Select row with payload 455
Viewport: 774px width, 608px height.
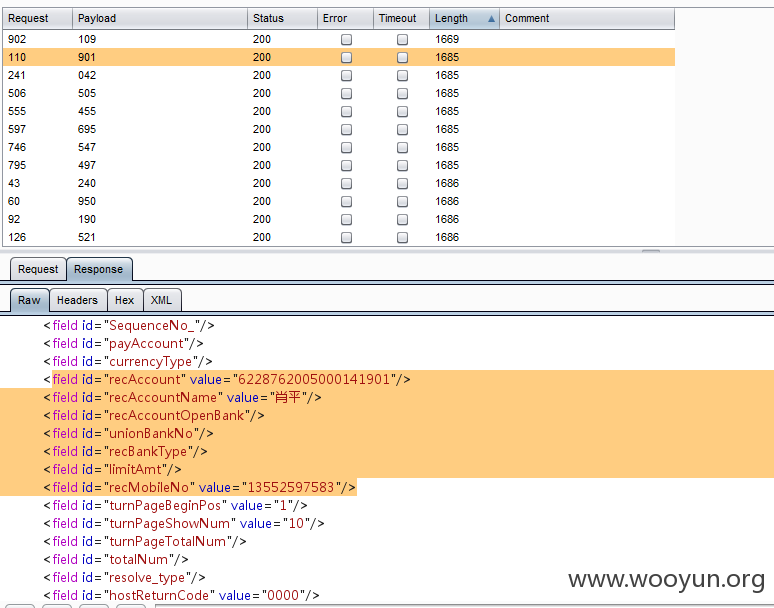click(x=339, y=112)
